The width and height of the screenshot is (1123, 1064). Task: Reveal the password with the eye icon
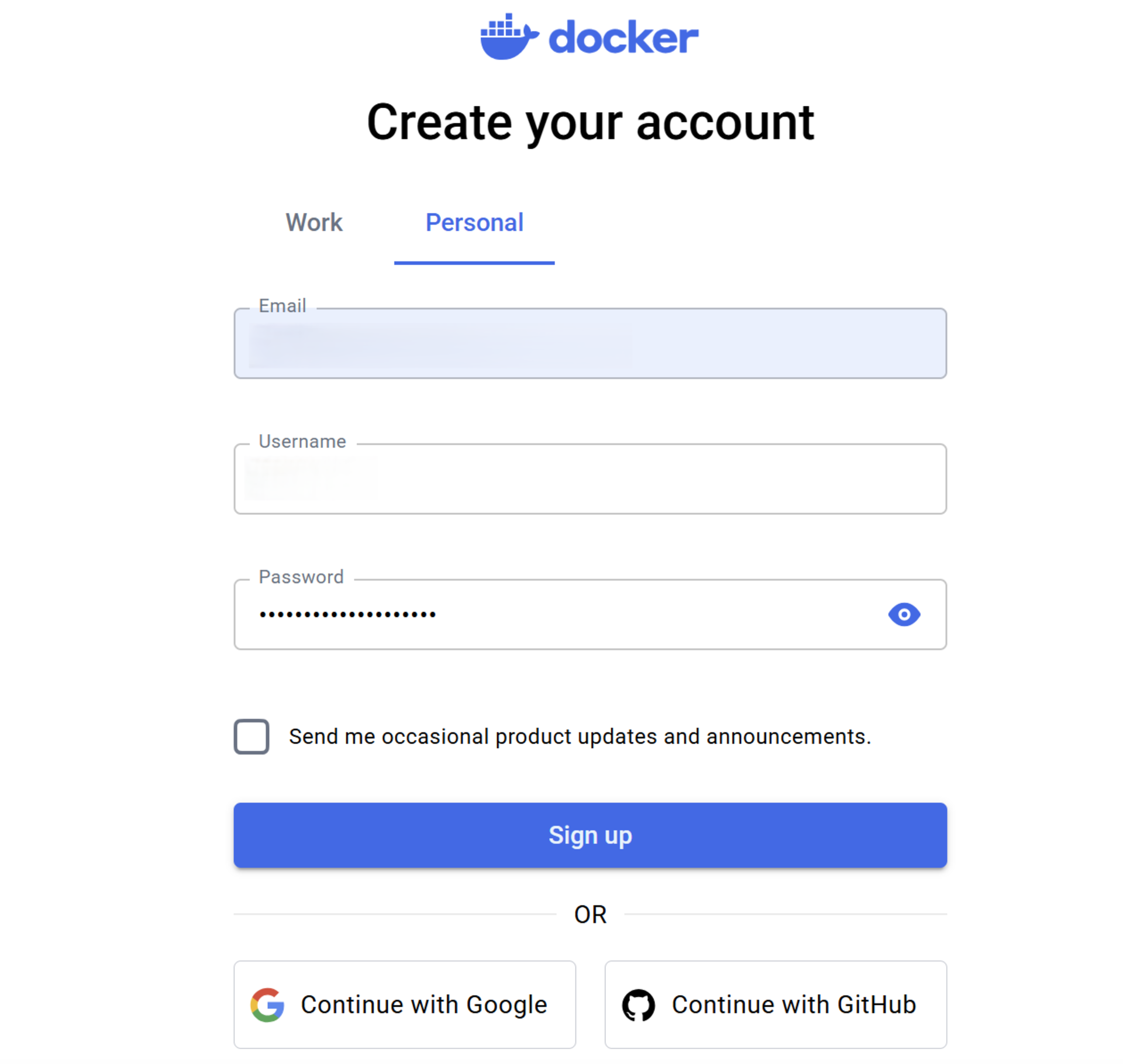click(904, 614)
